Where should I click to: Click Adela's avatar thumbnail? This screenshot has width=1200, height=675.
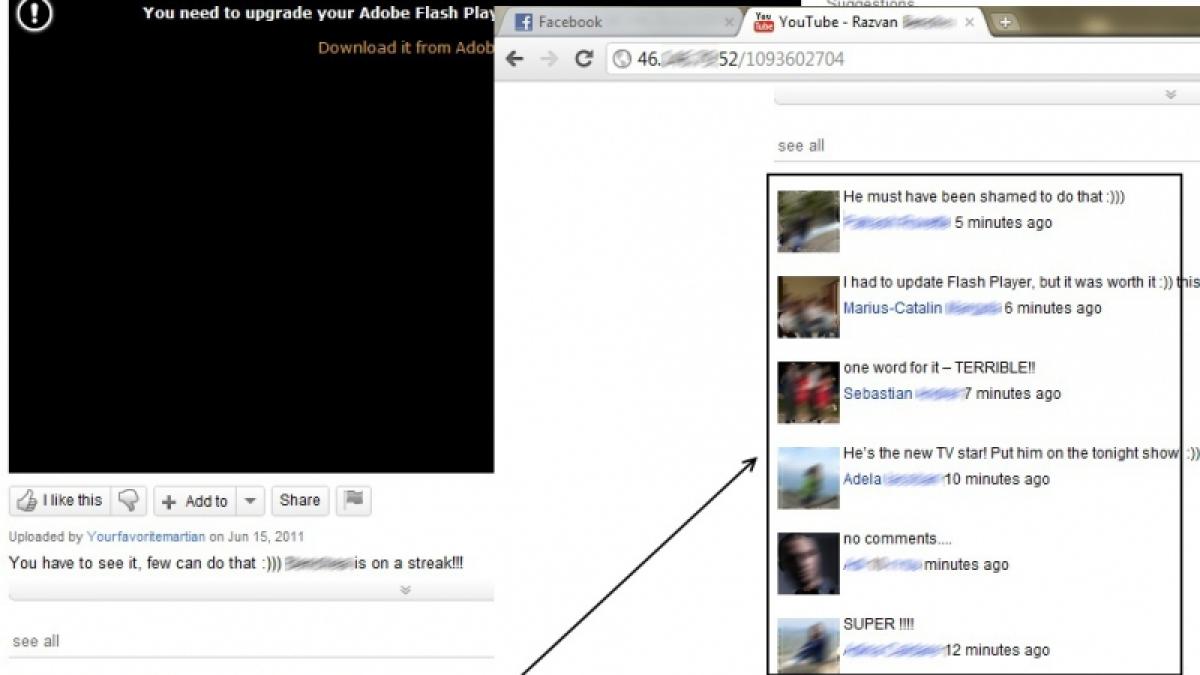808,478
